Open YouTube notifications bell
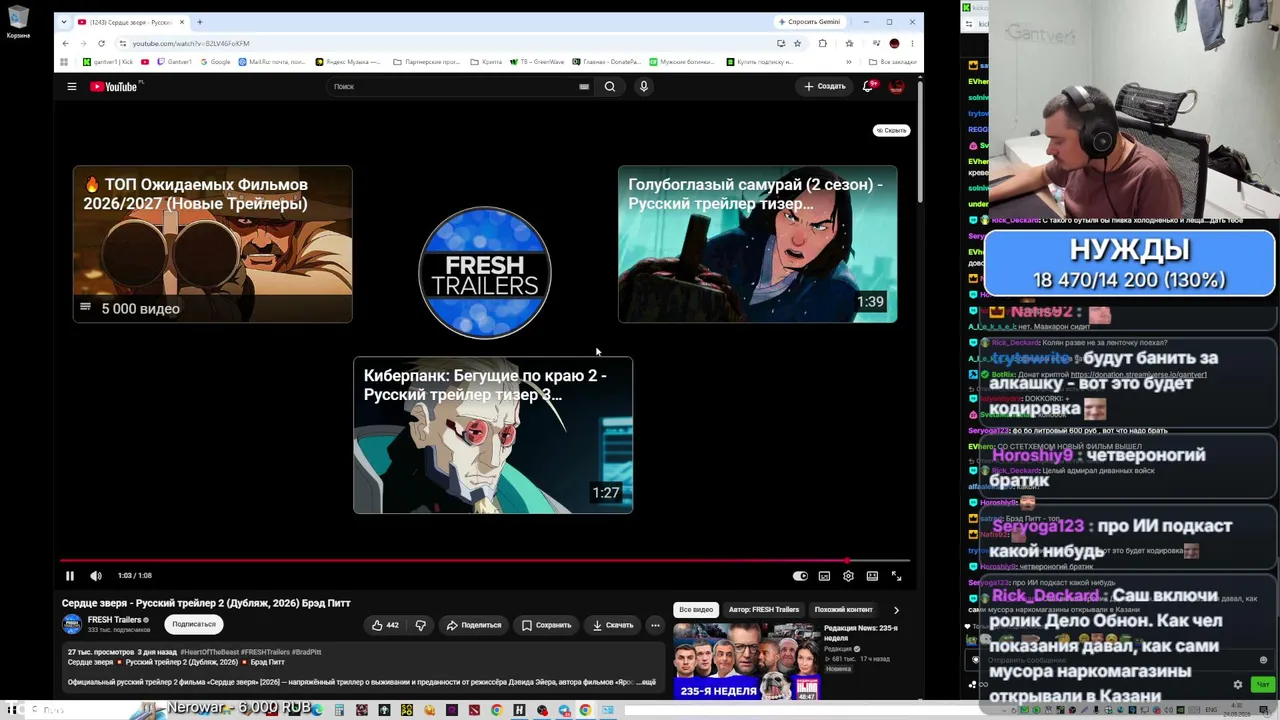Image resolution: width=1280 pixels, height=720 pixels. coord(869,87)
